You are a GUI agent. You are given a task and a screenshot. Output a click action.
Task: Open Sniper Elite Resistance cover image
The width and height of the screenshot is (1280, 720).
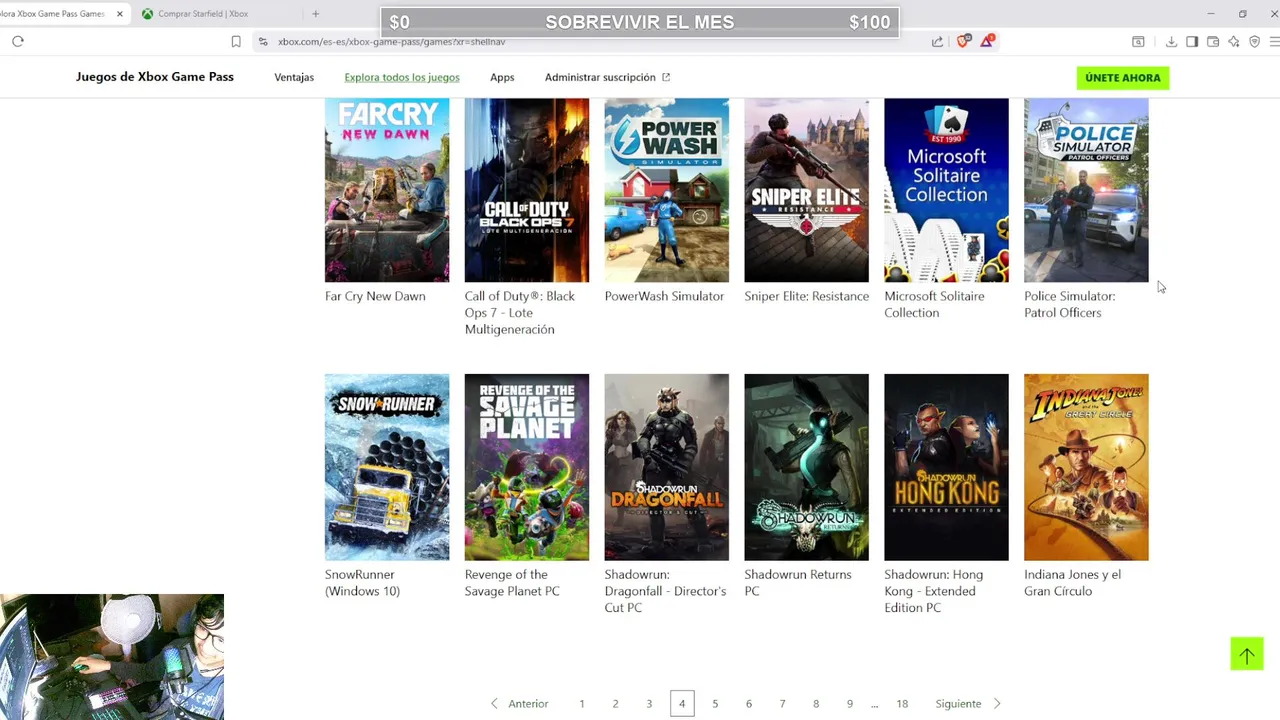point(807,190)
